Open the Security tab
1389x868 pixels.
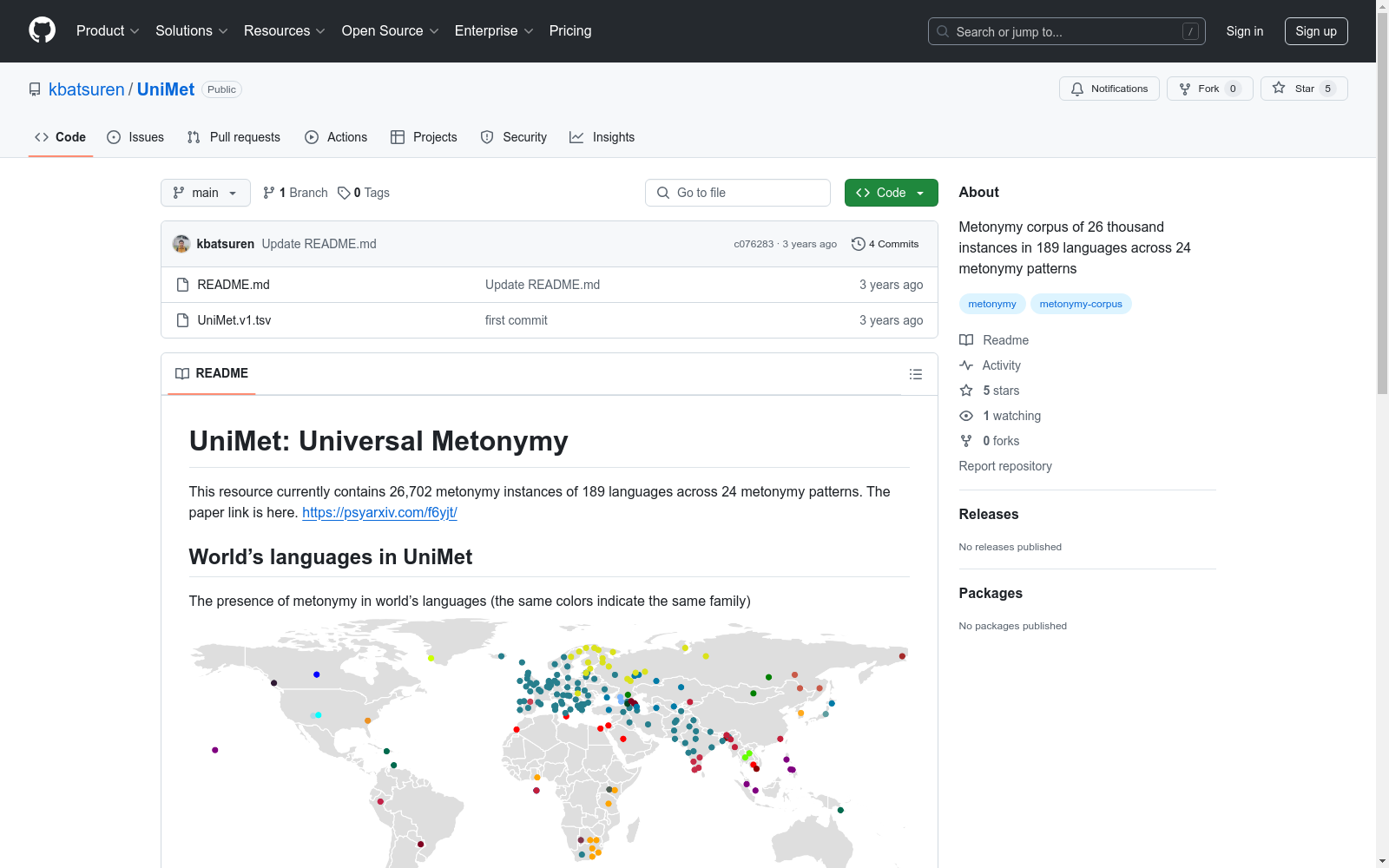point(514,137)
